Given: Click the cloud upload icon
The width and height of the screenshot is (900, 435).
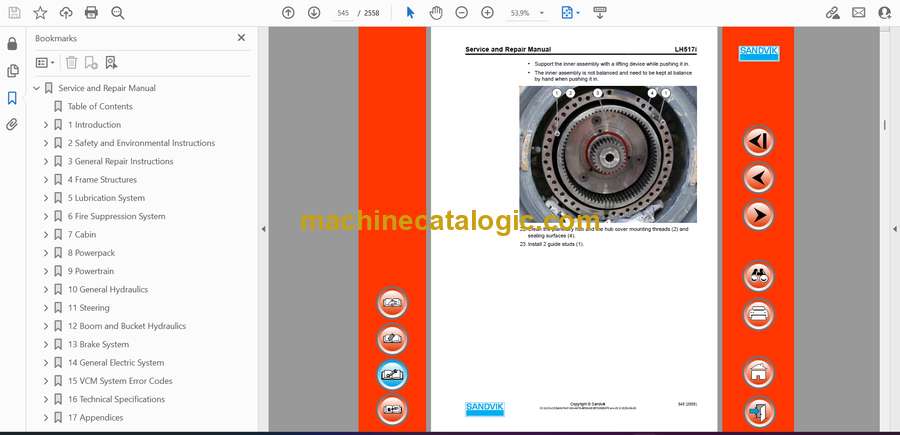Looking at the screenshot, I should pos(66,13).
